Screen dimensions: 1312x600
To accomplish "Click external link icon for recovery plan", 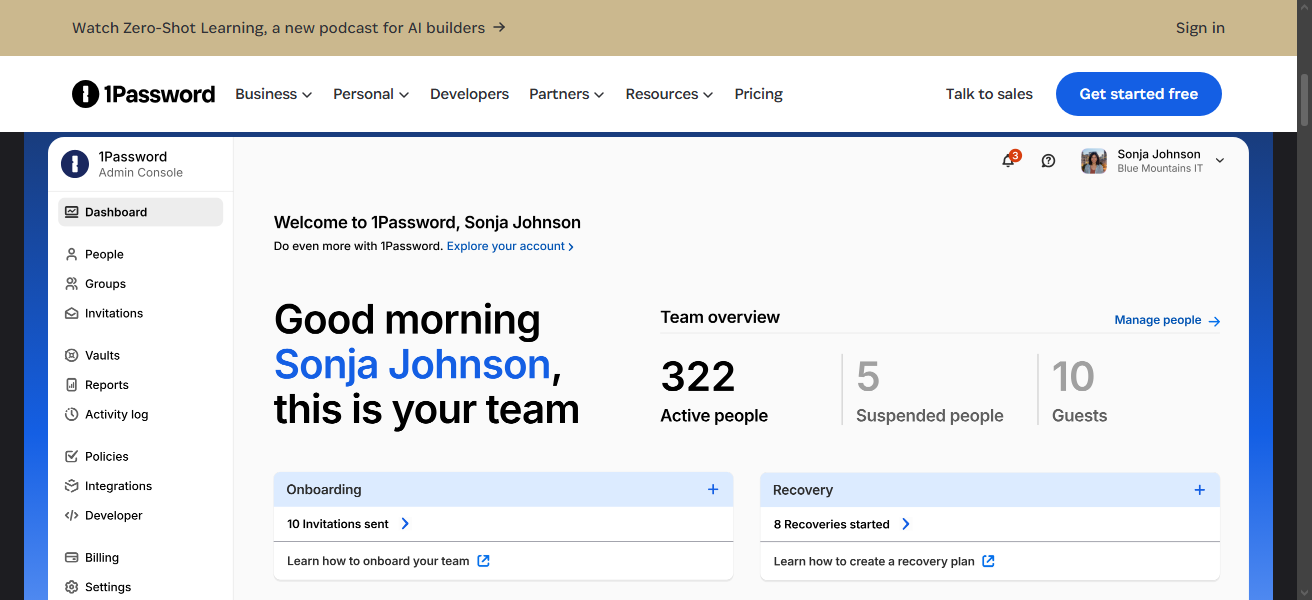I will [988, 561].
